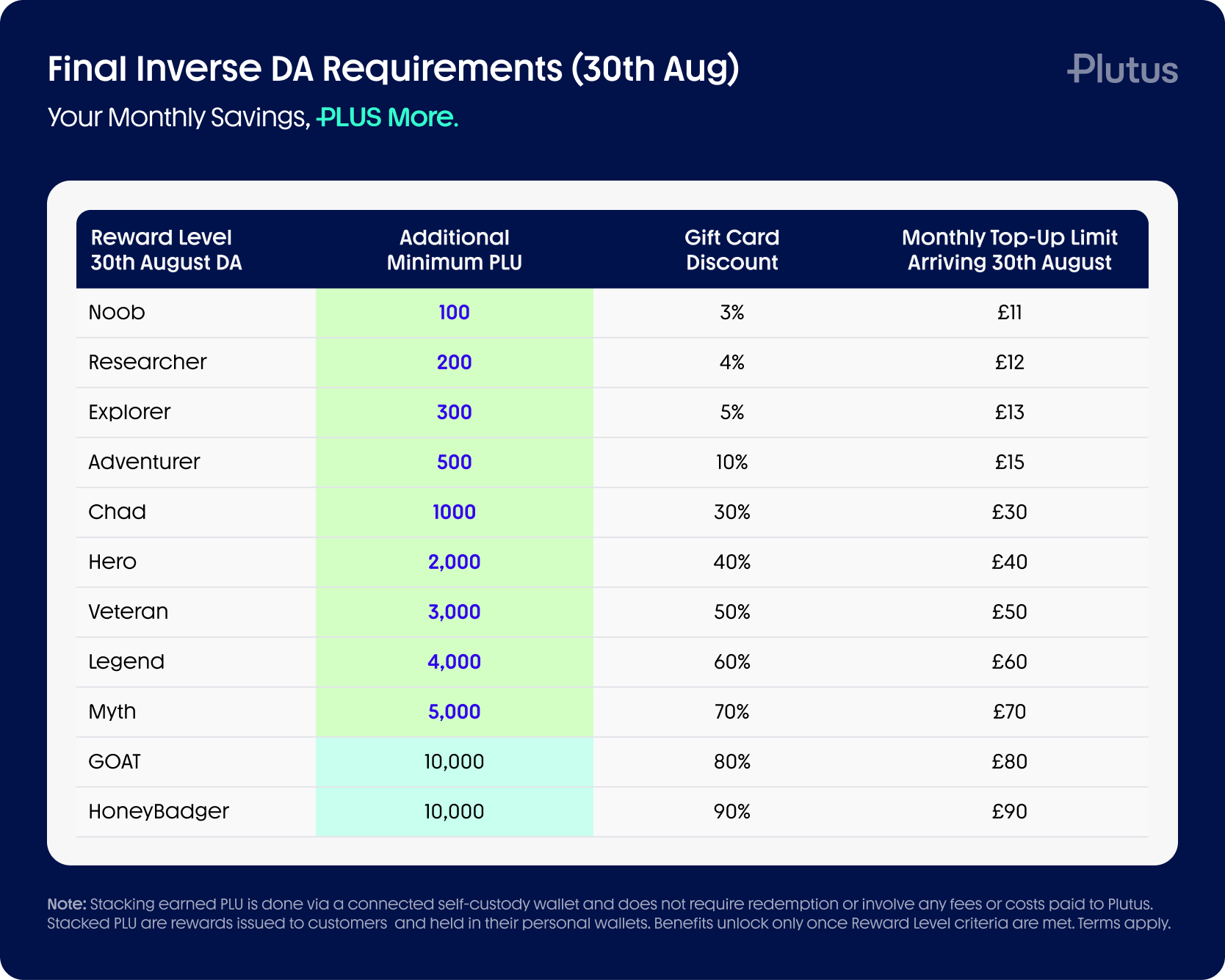Image resolution: width=1225 pixels, height=980 pixels.
Task: Click the '5%' gift card discount
Action: [x=731, y=413]
